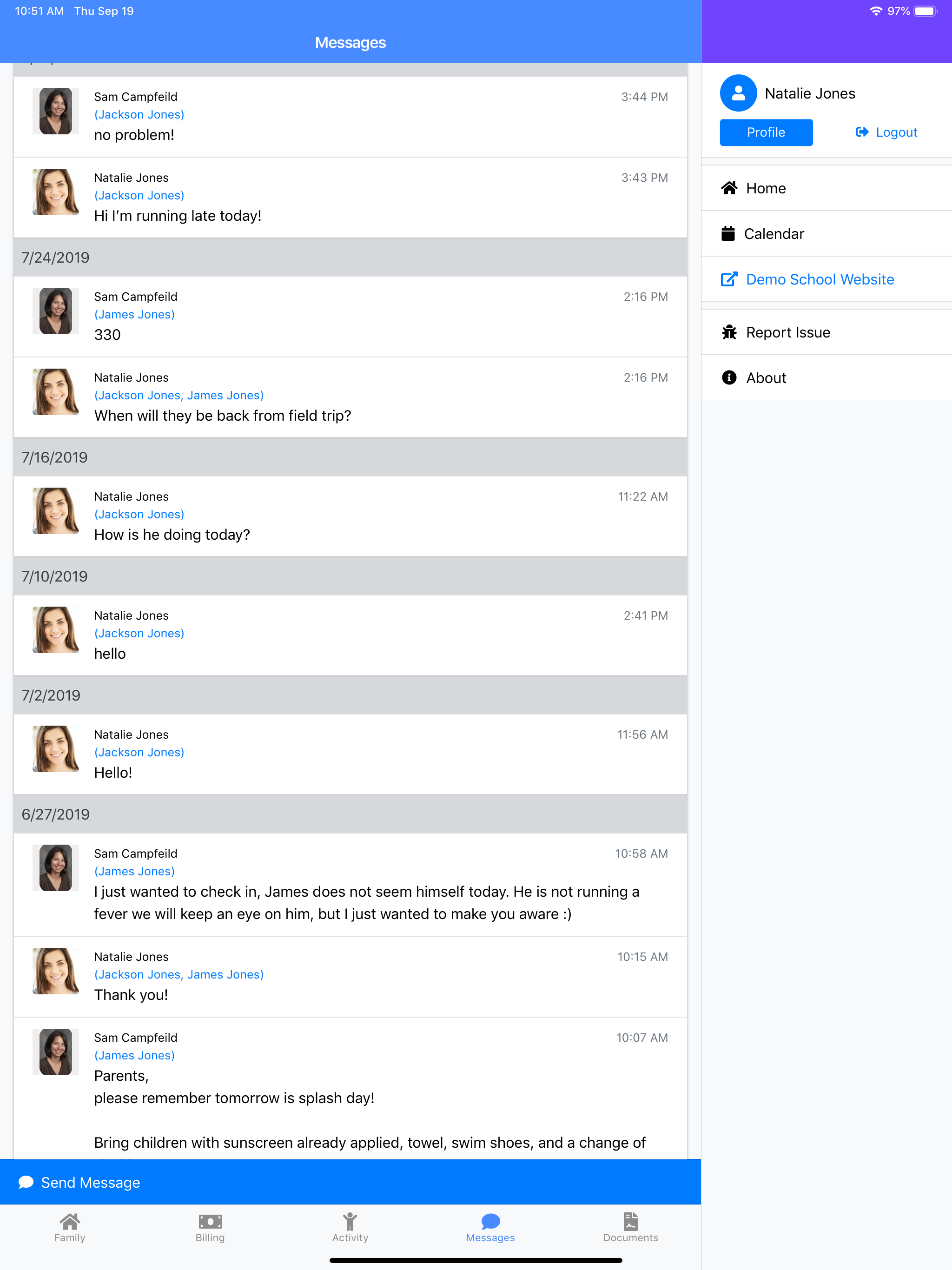Tap Sam Campfeild photo on 'no problem!' message
This screenshot has height=1270, width=952.
56,111
